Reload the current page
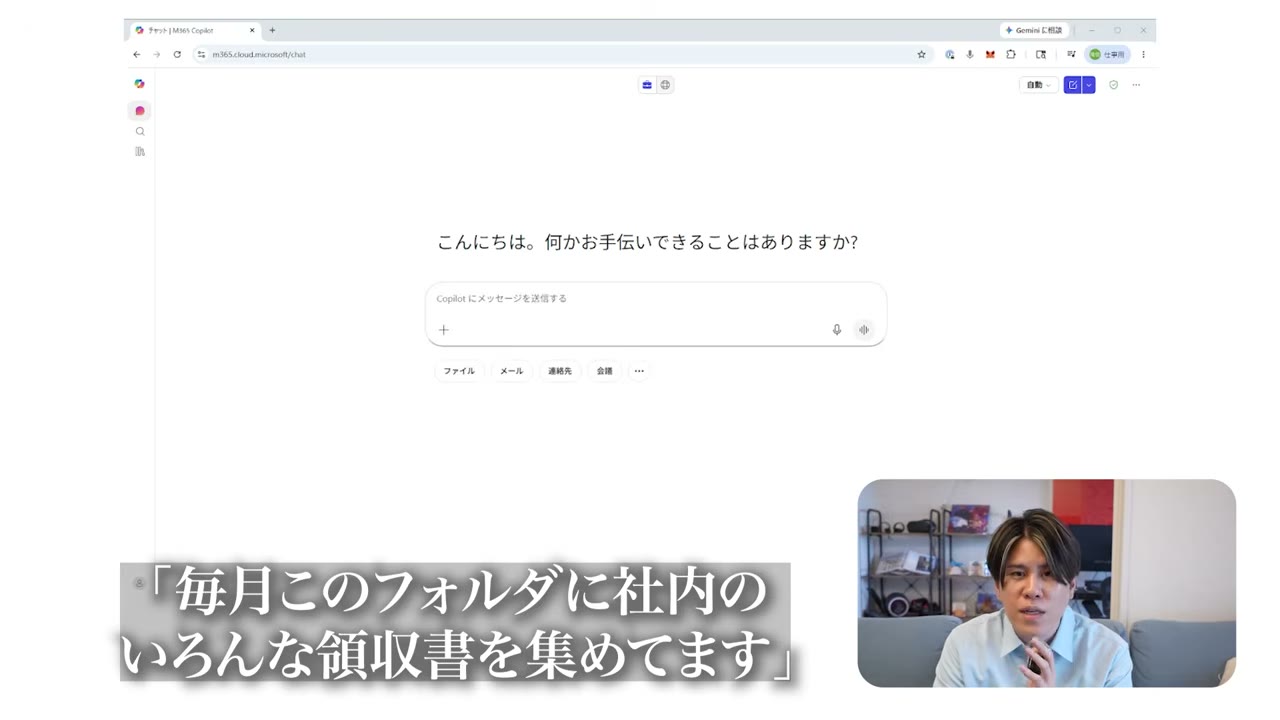Viewport: 1280px width, 720px height. 177,54
